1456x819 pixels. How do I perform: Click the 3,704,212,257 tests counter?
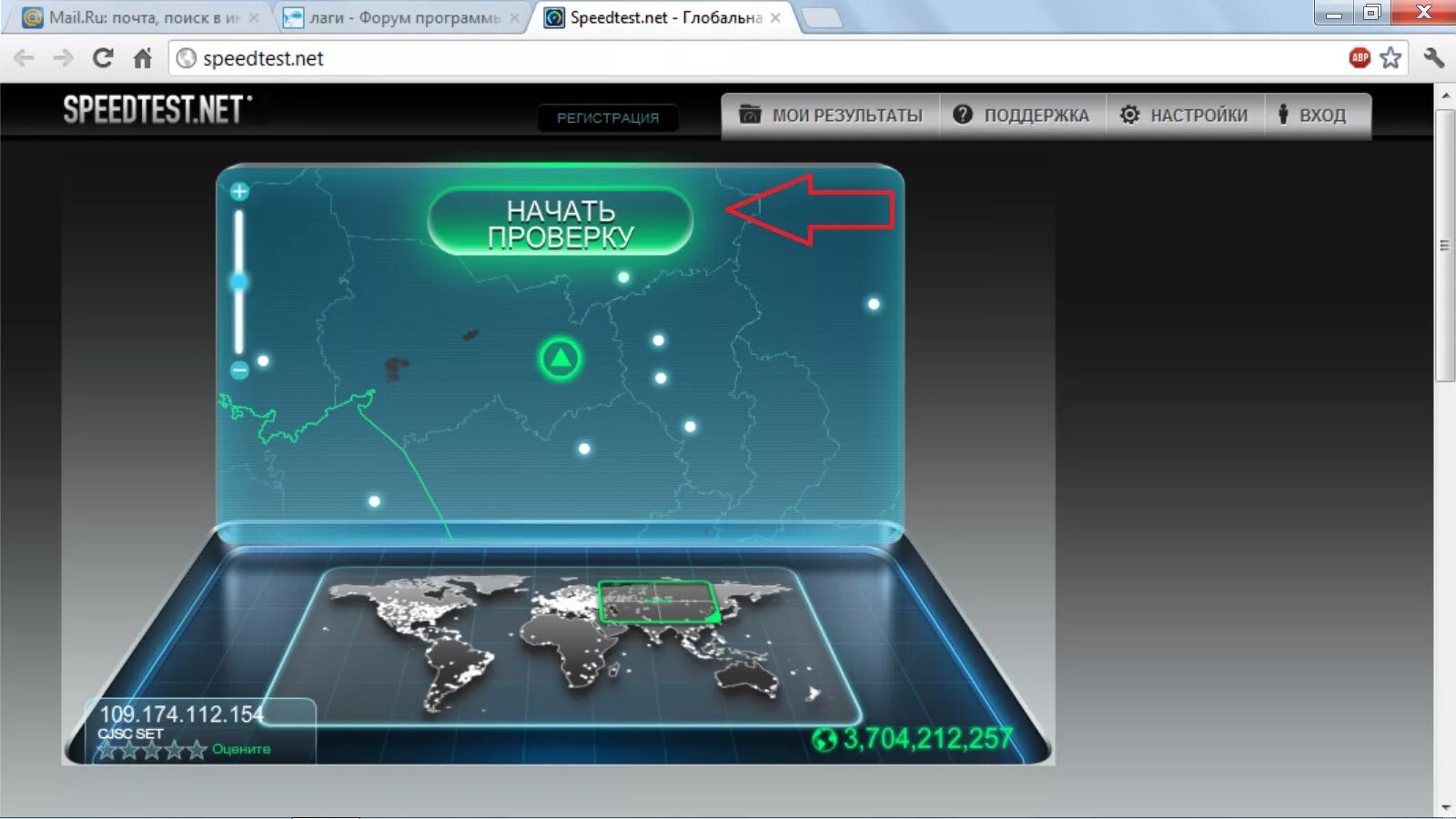[x=927, y=738]
